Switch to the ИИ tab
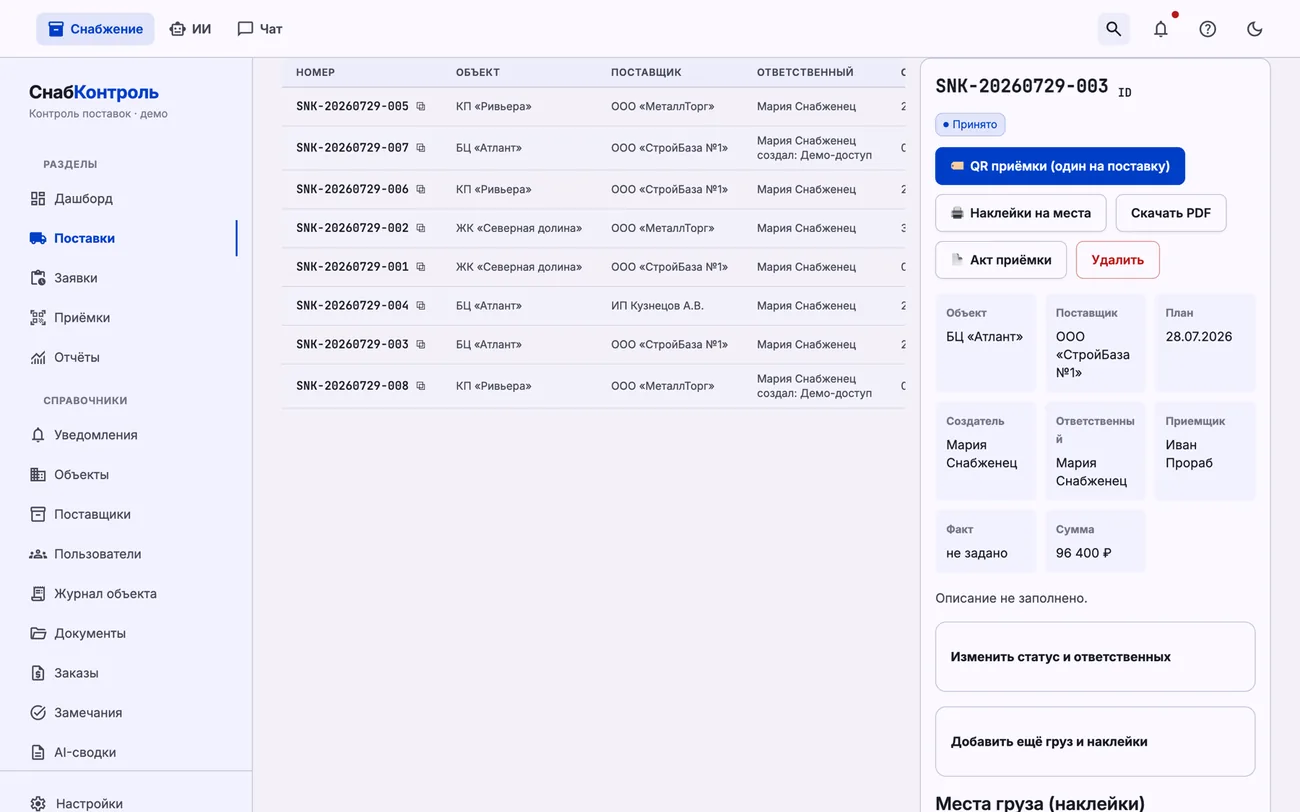Image resolution: width=1300 pixels, height=812 pixels. coord(190,29)
